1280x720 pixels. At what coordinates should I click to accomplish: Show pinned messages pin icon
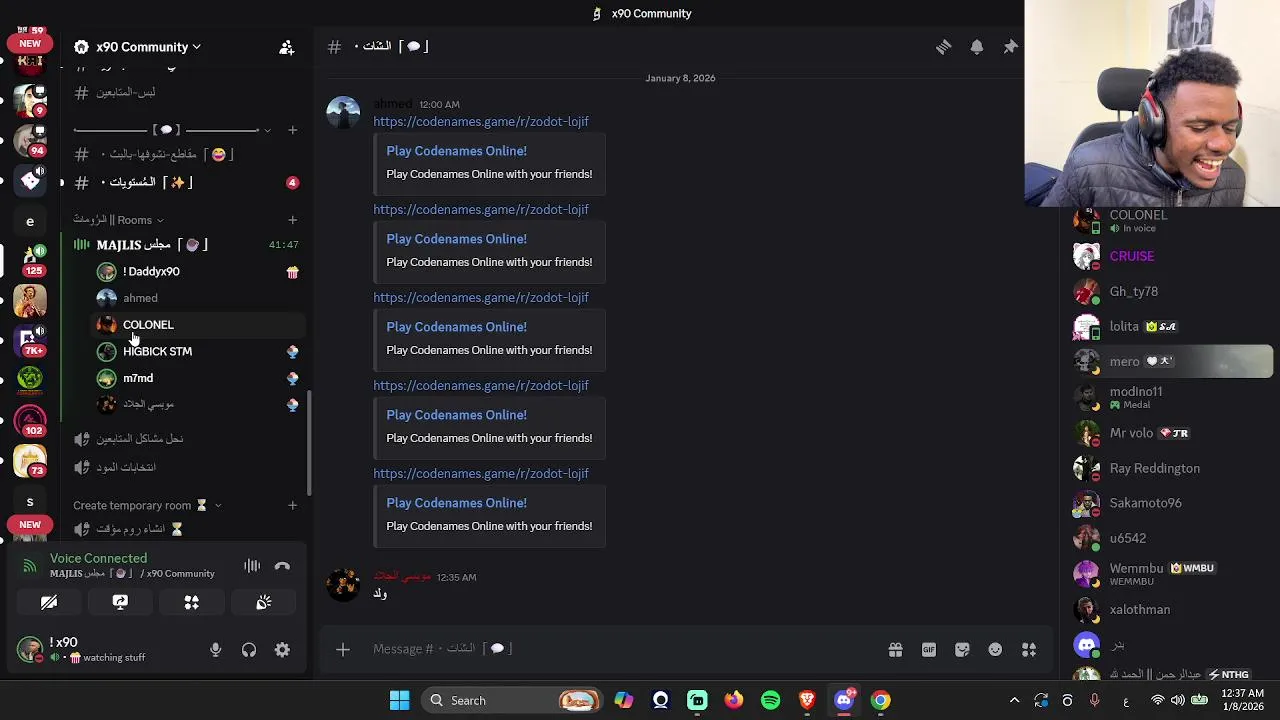click(1010, 47)
